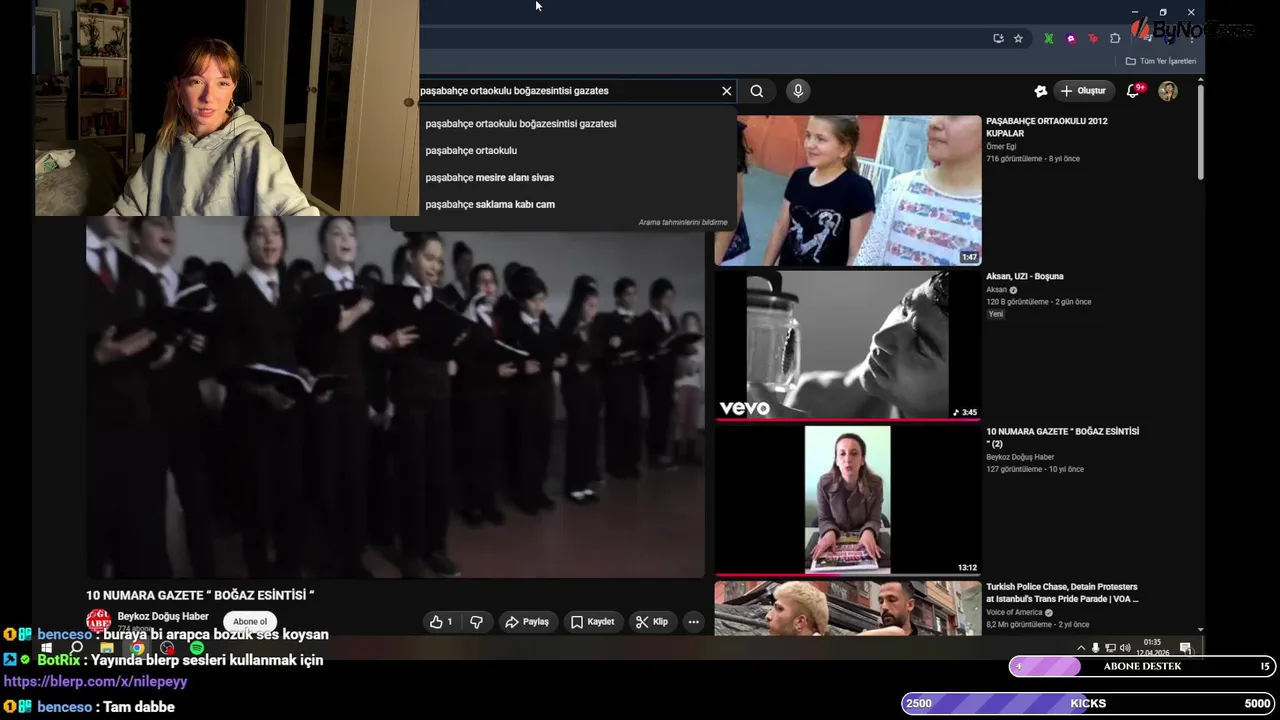1280x720 pixels.
Task: Open the Aksan, UZI - Boşuna video thumbnail
Action: tap(848, 345)
